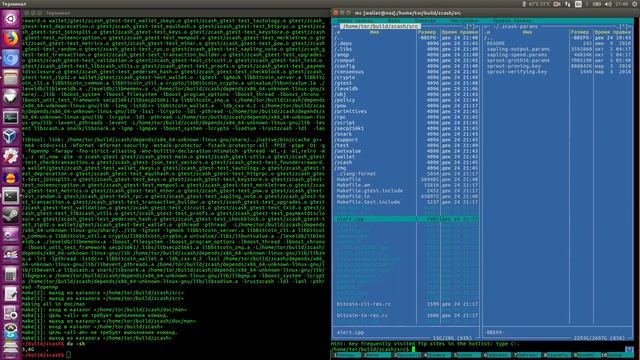Open the sound volume indicator
The height and width of the screenshot is (360, 640).
[x=608, y=4]
